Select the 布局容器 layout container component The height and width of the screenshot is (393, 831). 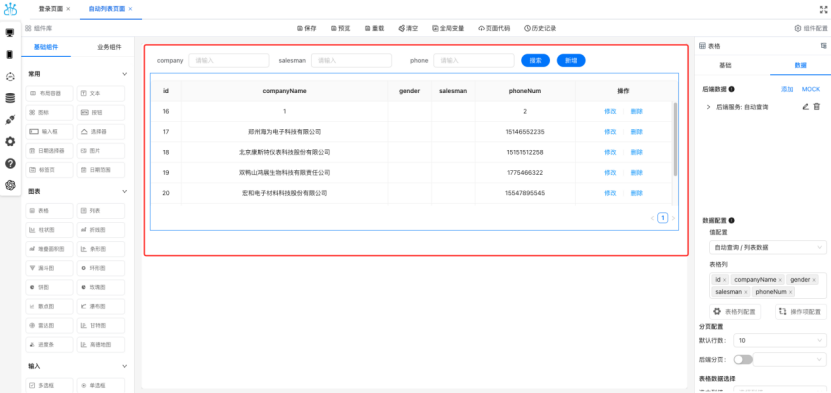tap(49, 93)
